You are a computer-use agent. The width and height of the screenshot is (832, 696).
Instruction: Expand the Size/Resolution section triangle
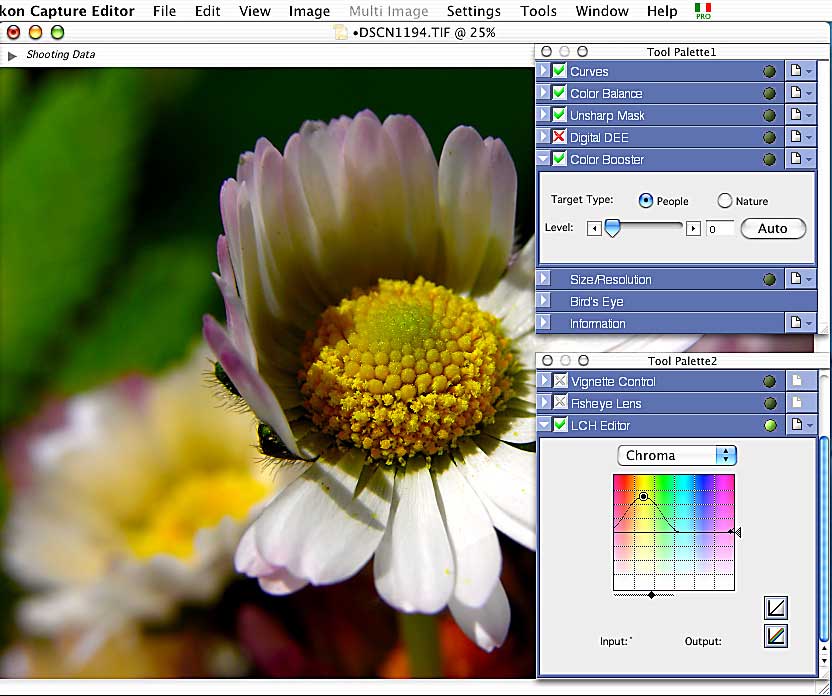tap(543, 279)
